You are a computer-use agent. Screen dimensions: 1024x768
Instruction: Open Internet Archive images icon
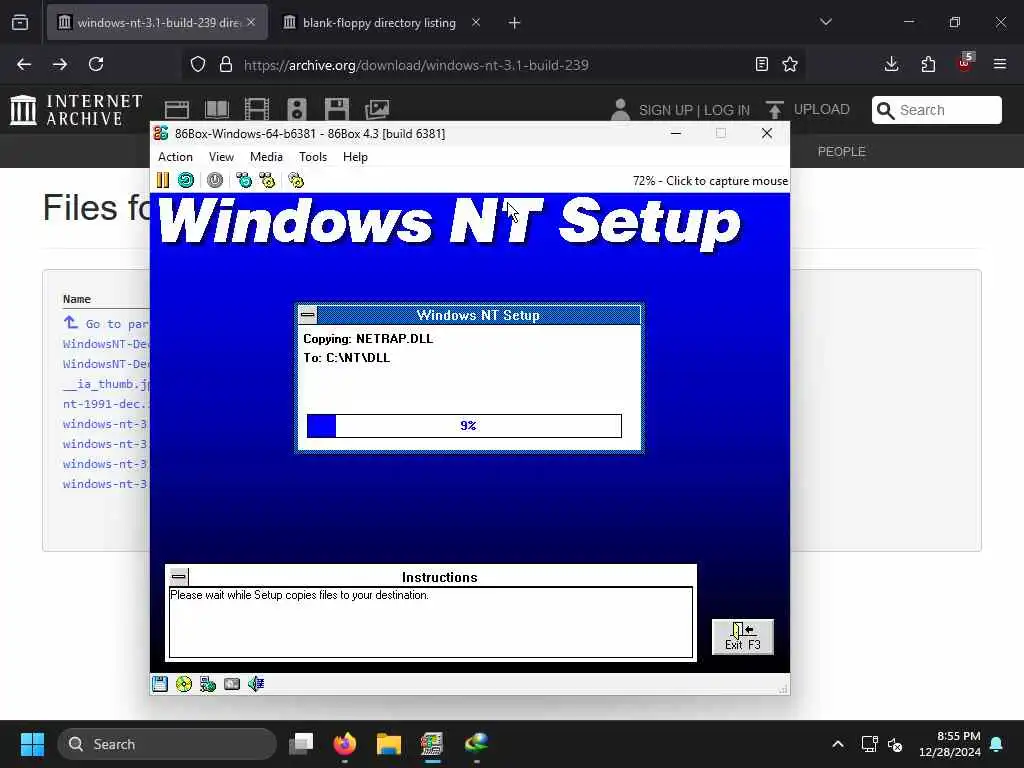pos(377,110)
